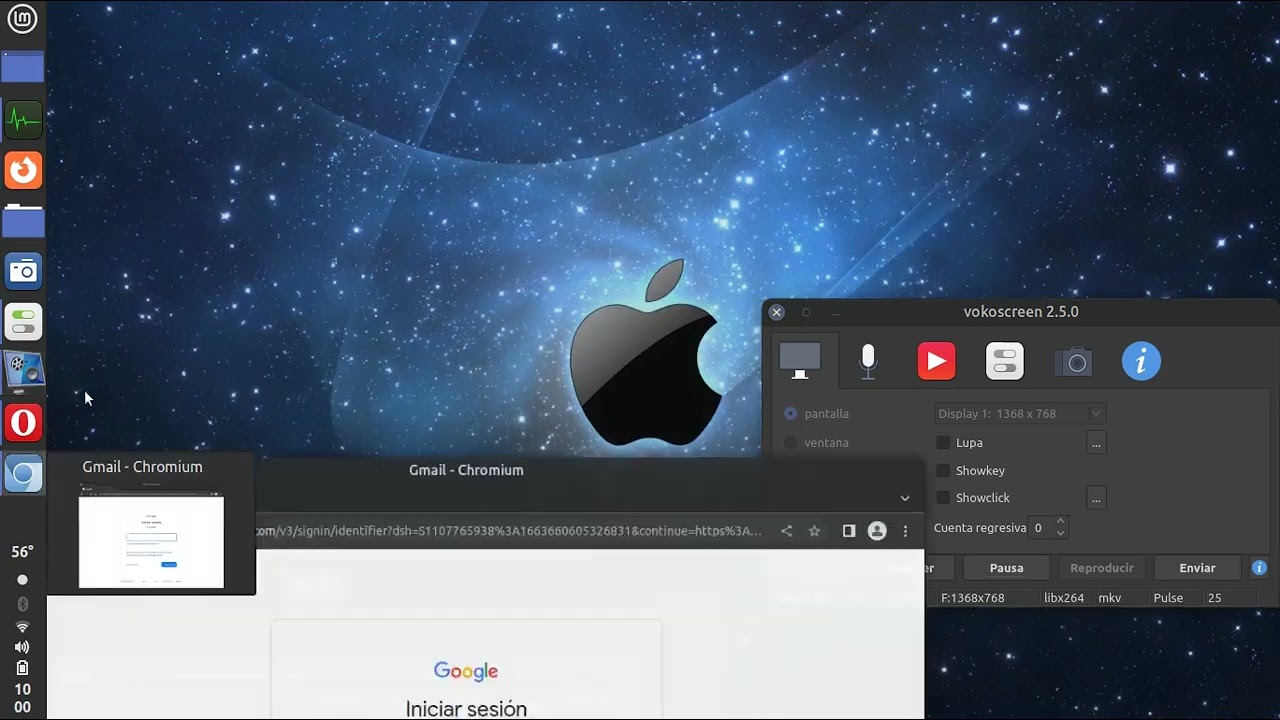
Task: Click the Cuenta regresiva number field
Action: 1041,527
